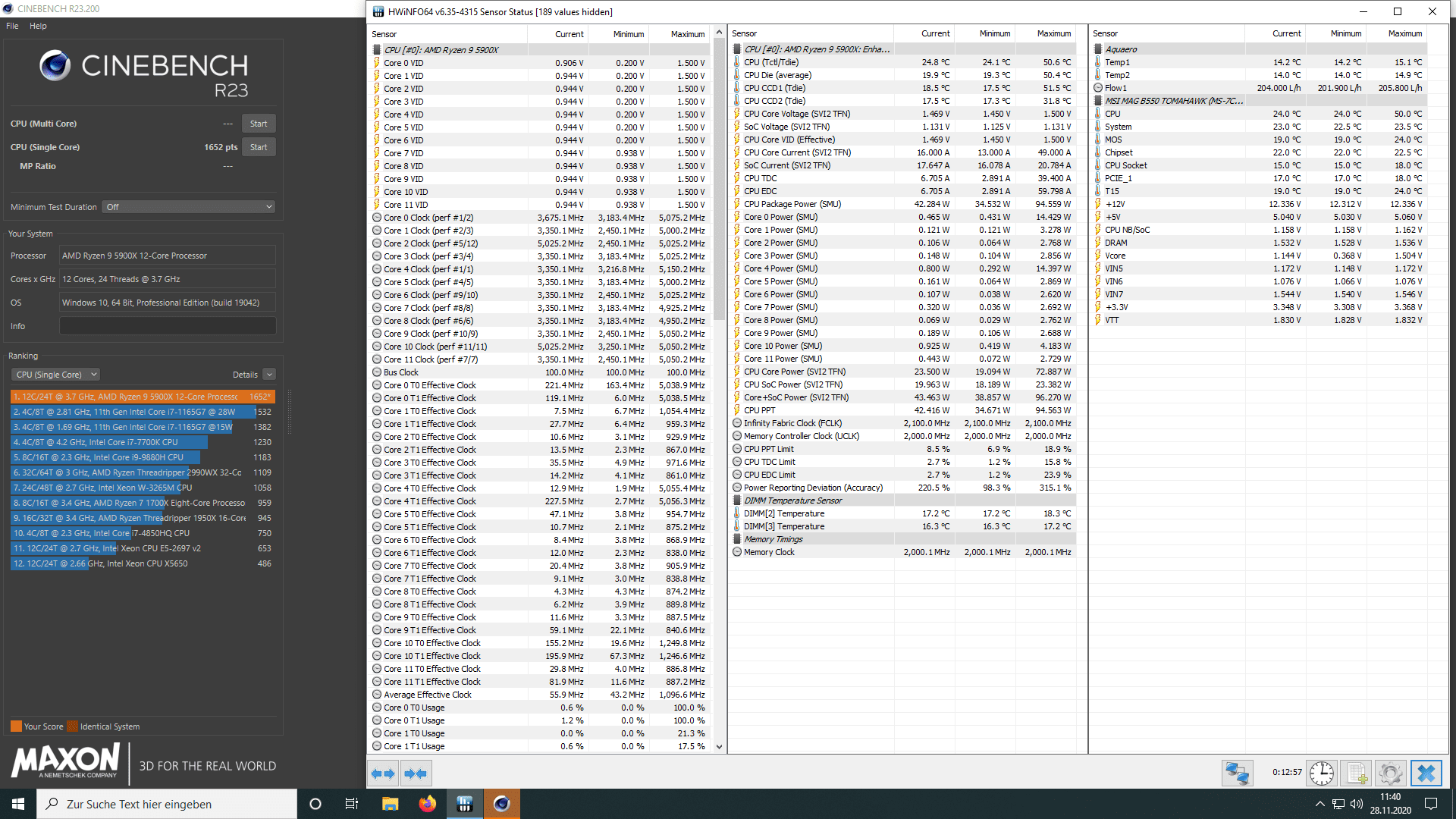Select the DIMM[2] Temperature row
The height and width of the screenshot is (819, 1456).
coord(903,513)
